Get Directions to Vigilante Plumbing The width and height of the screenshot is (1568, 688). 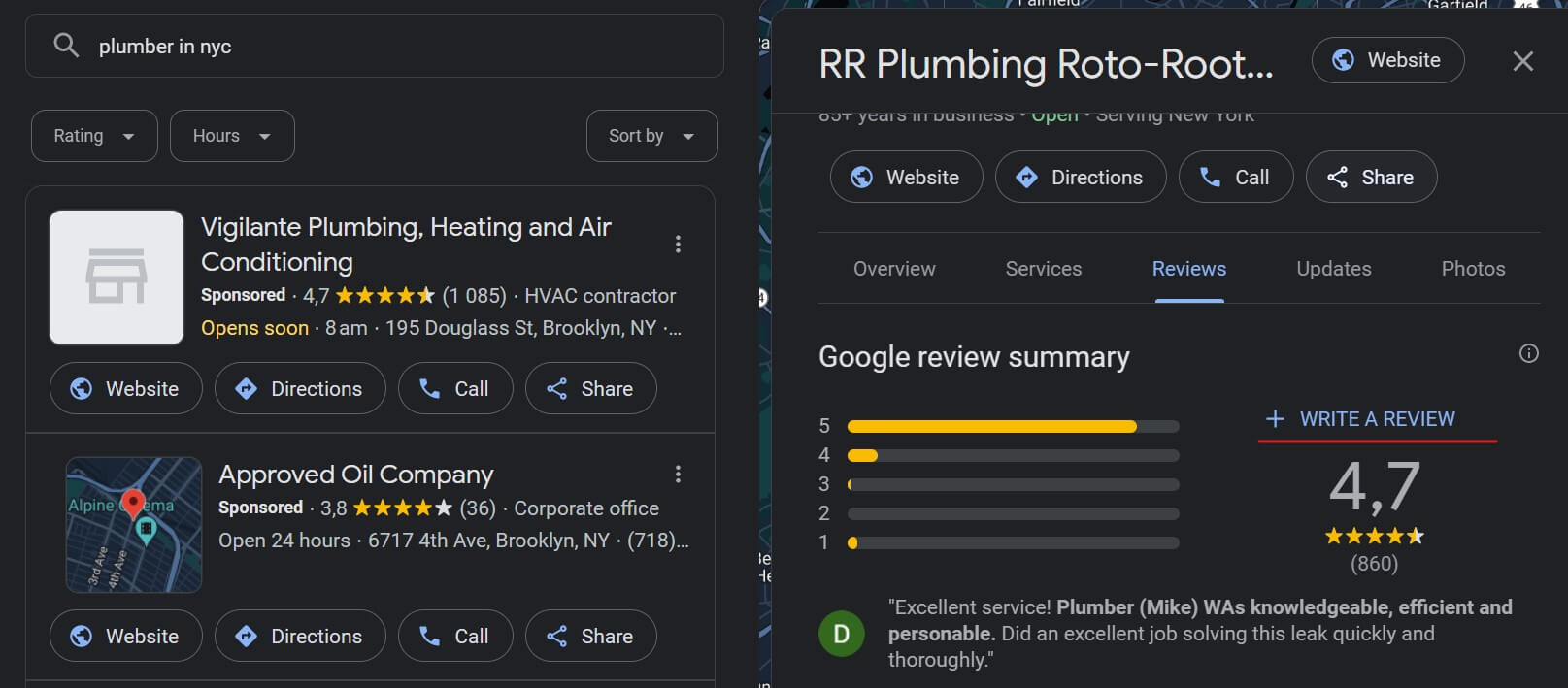(x=300, y=388)
